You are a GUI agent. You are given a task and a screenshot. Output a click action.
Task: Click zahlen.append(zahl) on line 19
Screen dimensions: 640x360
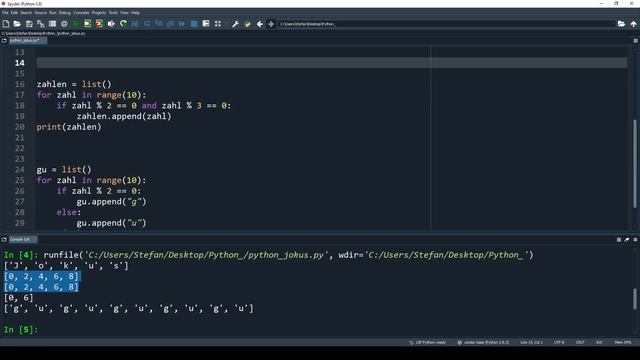[124, 116]
